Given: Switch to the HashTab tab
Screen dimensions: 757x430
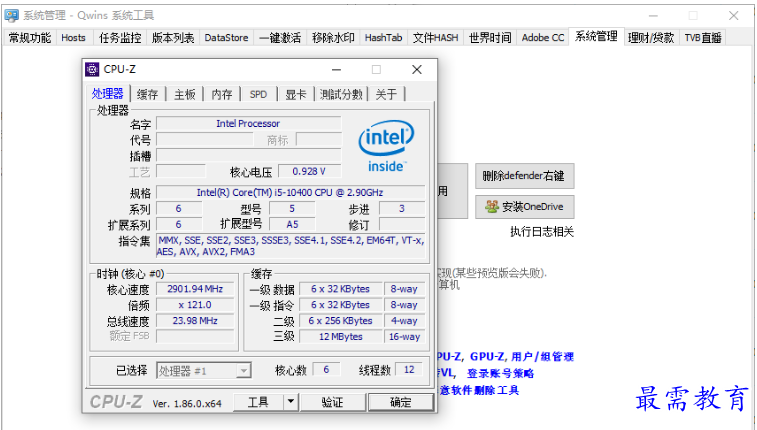Looking at the screenshot, I should coord(383,38).
